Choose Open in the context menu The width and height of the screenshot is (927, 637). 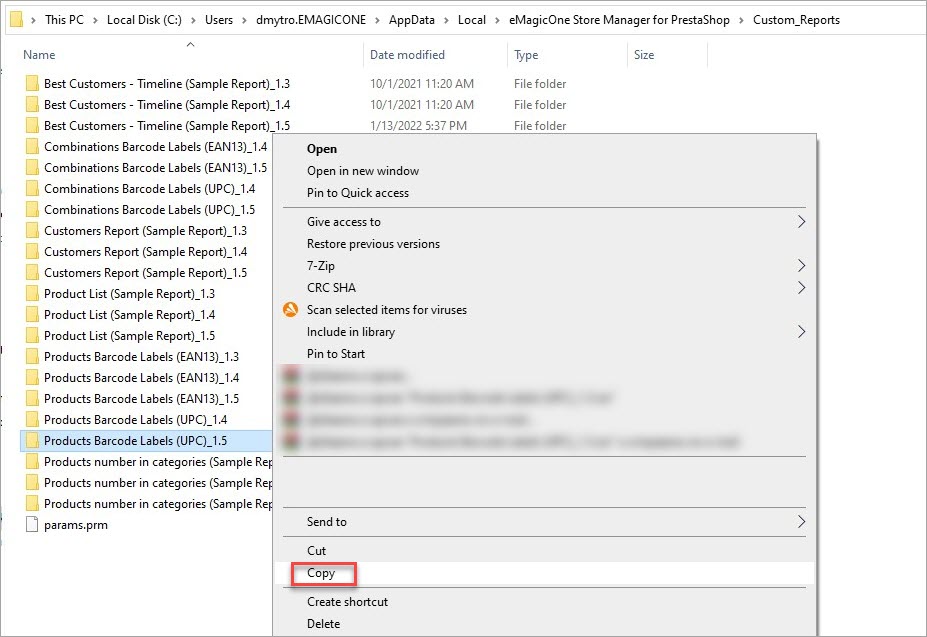pyautogui.click(x=322, y=149)
